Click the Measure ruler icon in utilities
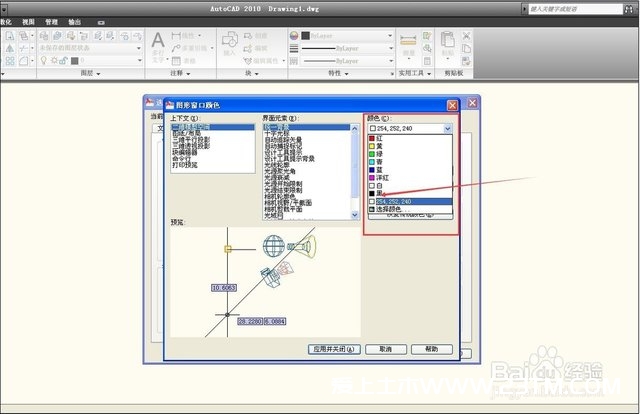The width and height of the screenshot is (640, 414). tap(408, 40)
